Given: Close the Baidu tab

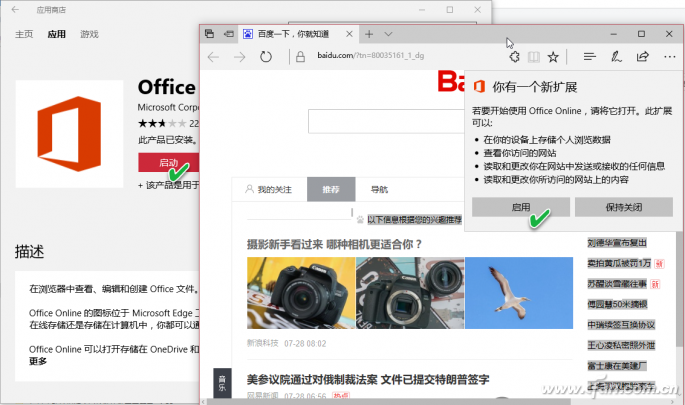Looking at the screenshot, I should point(349,34).
